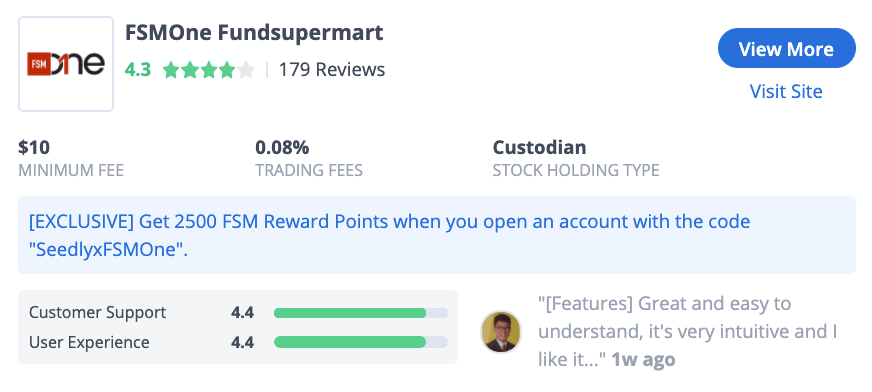Open the exclusive FSM Reward Points promo

pyautogui.click(x=437, y=235)
